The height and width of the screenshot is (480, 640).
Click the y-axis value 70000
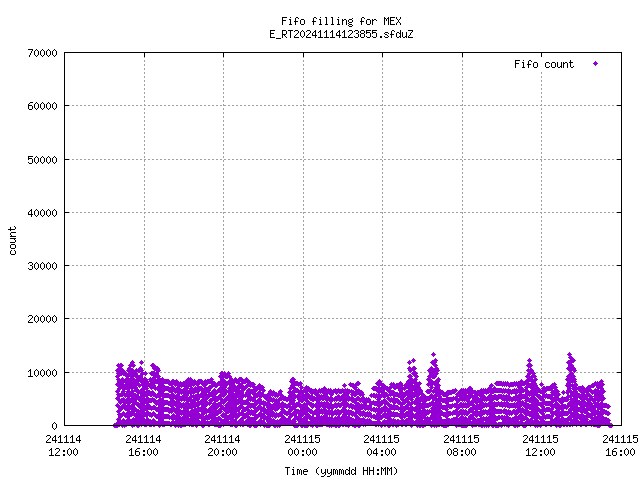42,53
